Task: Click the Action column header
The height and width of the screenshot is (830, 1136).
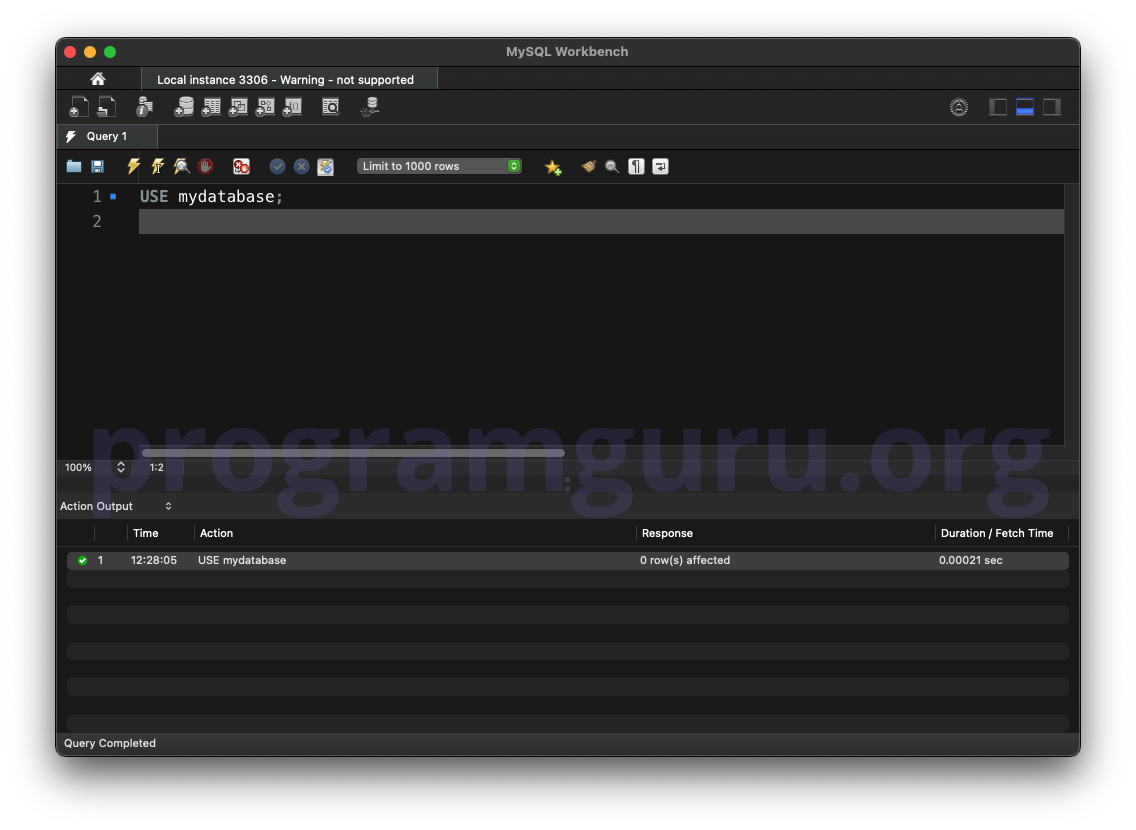Action: (216, 533)
